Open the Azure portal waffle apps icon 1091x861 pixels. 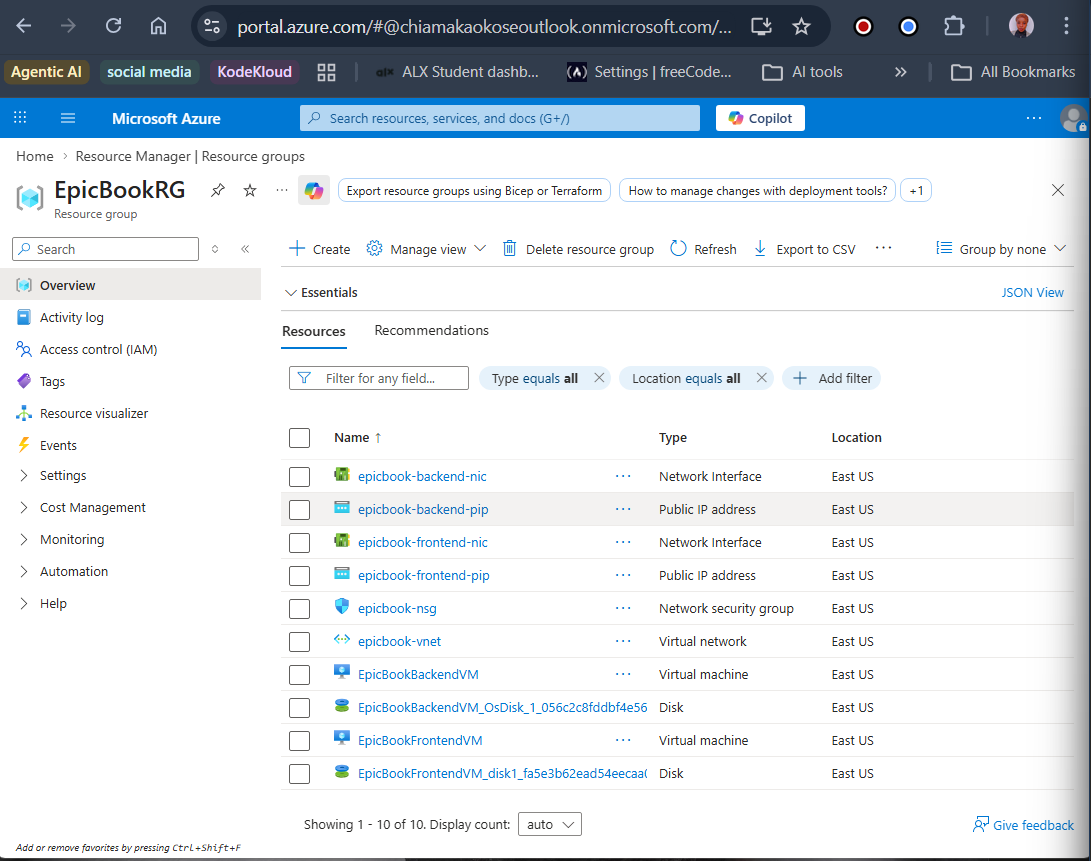tap(20, 118)
